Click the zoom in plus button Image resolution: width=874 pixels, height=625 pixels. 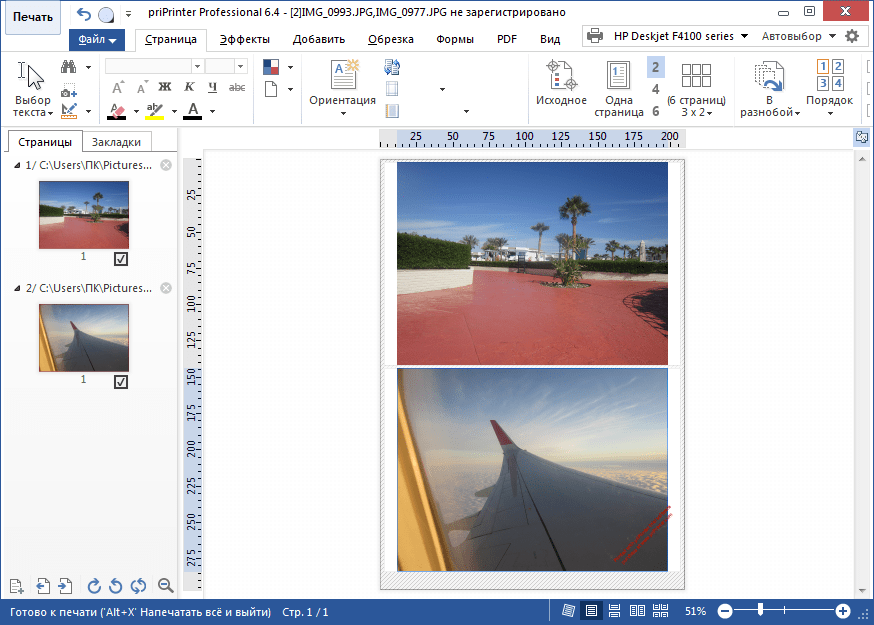[x=843, y=612]
